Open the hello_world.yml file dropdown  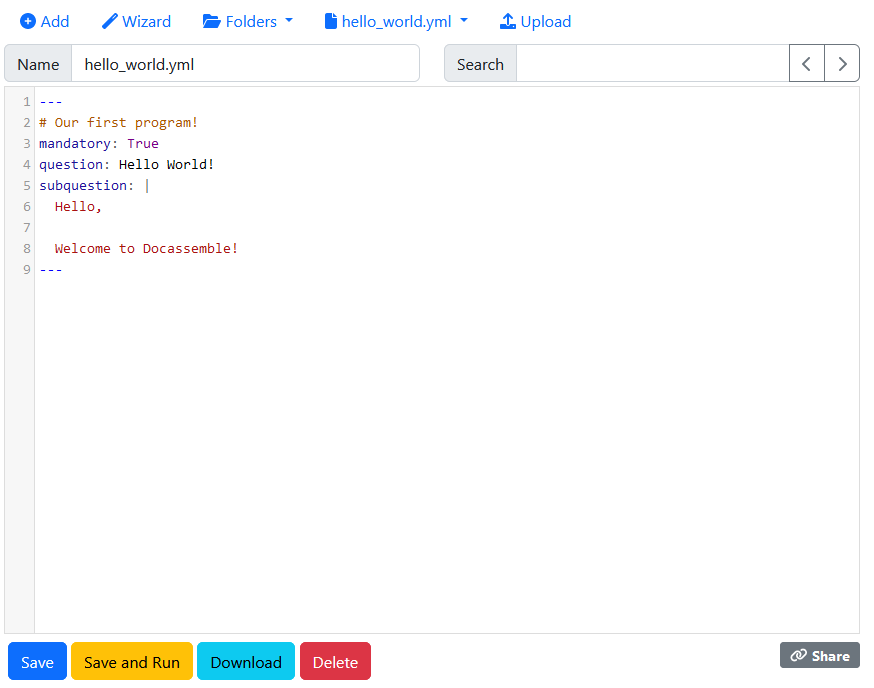click(395, 21)
